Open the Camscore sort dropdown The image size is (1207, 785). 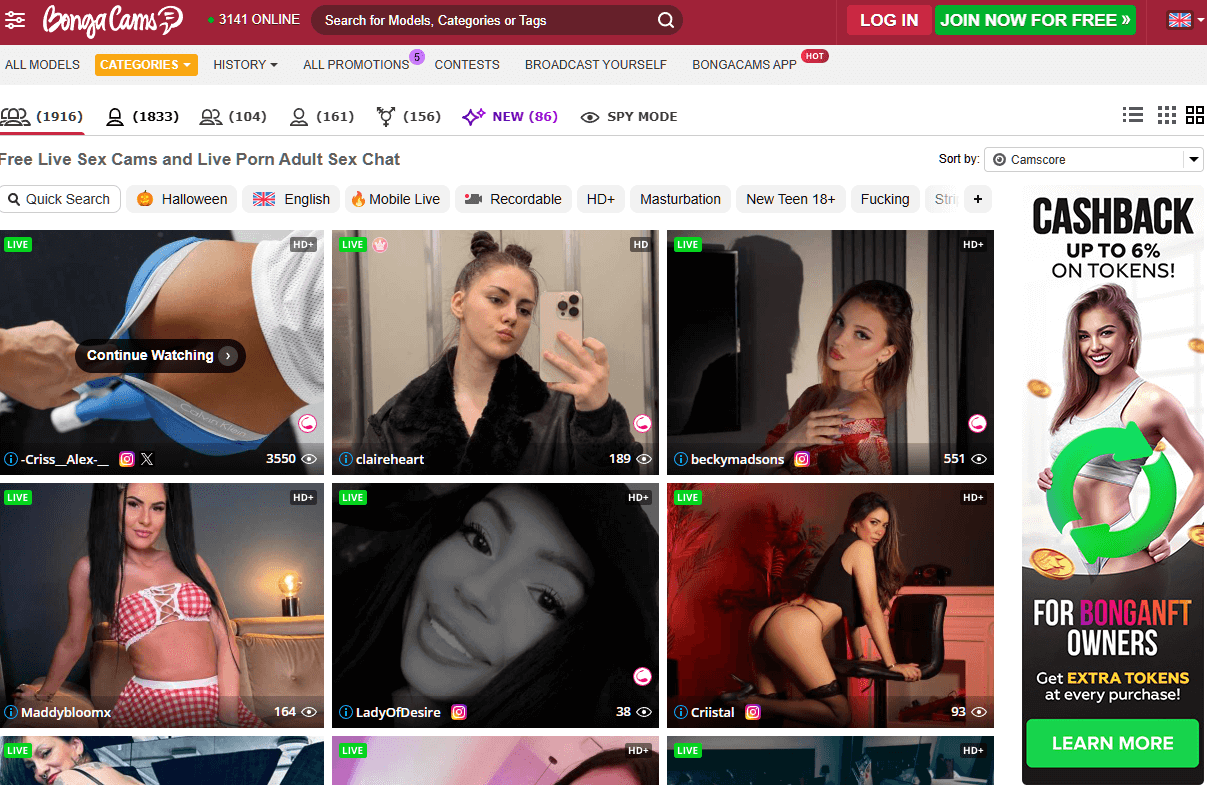(1093, 159)
